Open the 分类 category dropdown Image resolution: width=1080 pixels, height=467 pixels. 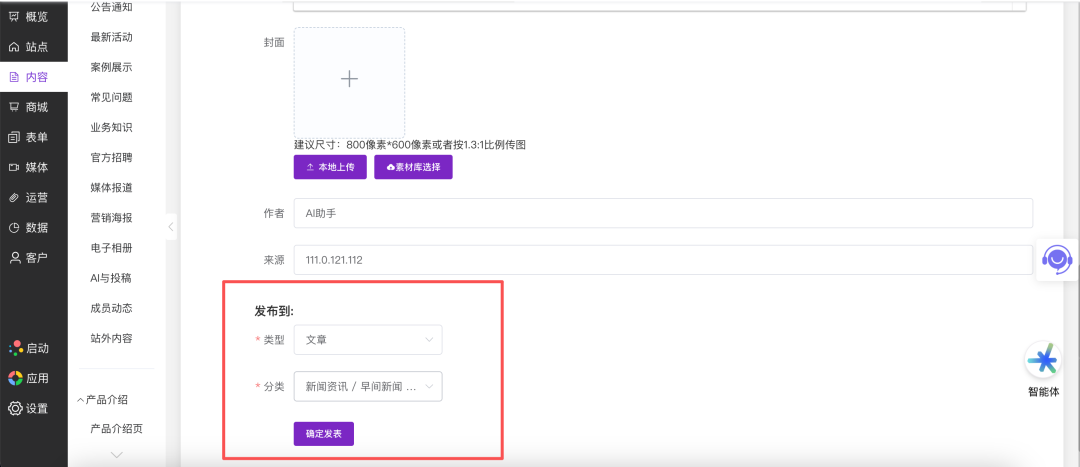click(x=367, y=387)
